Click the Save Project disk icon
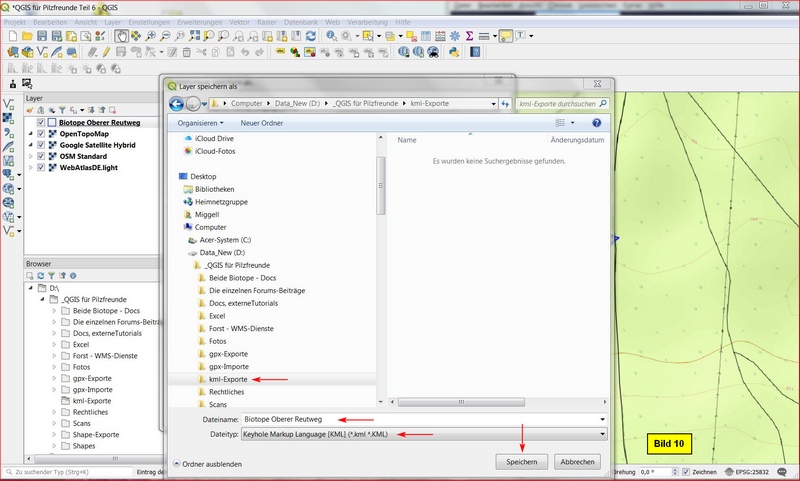800x481 pixels. coord(42,36)
